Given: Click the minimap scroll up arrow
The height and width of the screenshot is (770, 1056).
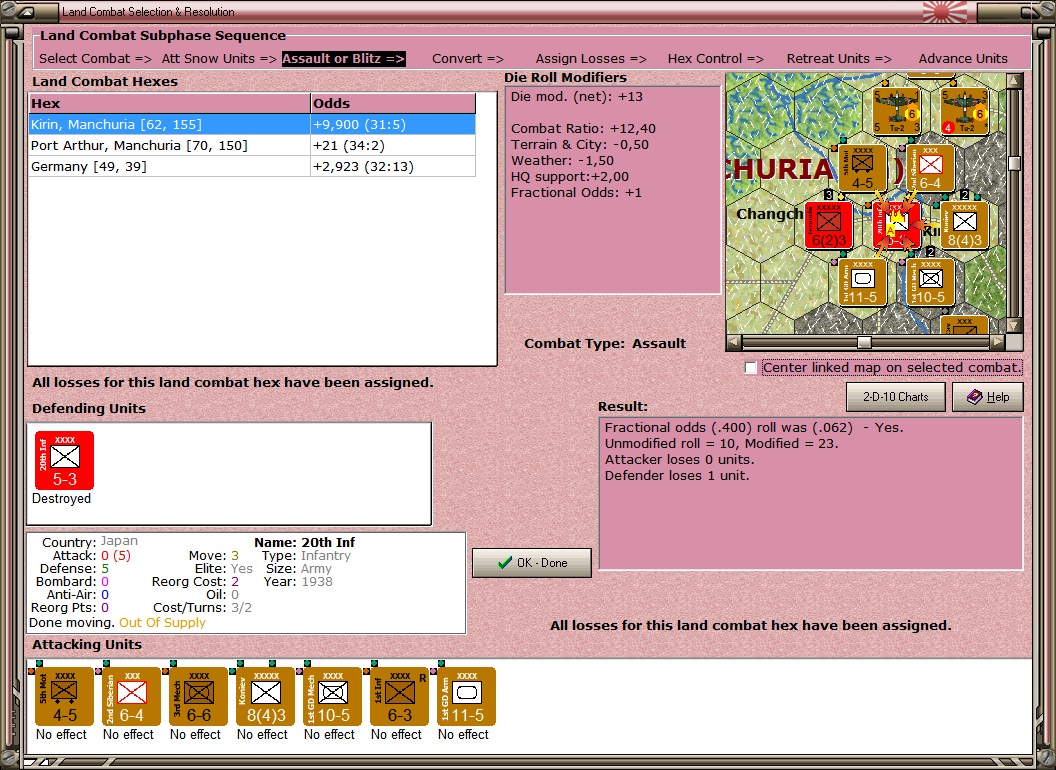Looking at the screenshot, I should click(x=1014, y=81).
